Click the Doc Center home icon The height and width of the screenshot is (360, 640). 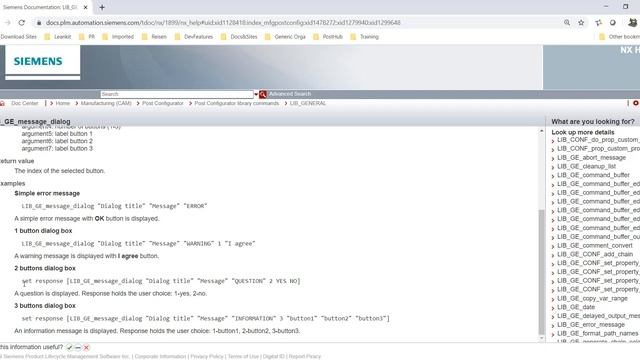pyautogui.click(x=2, y=103)
